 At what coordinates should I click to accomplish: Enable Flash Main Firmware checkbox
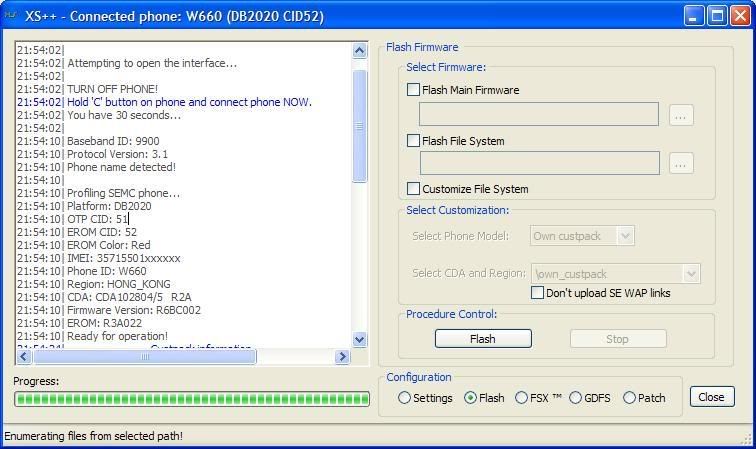tap(413, 90)
